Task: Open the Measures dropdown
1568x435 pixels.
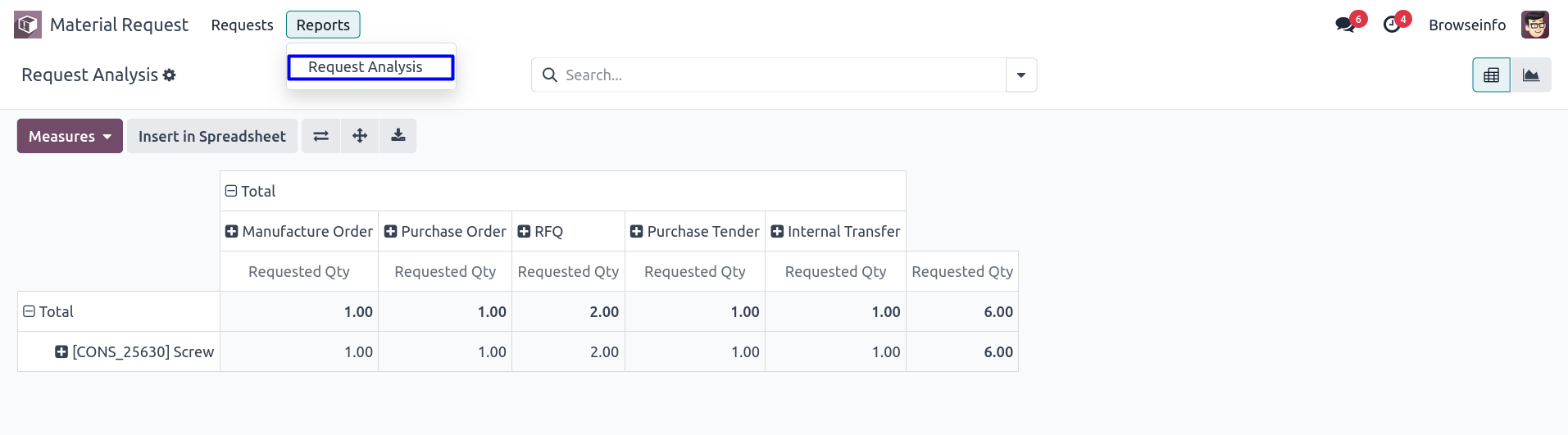Action: tap(70, 136)
